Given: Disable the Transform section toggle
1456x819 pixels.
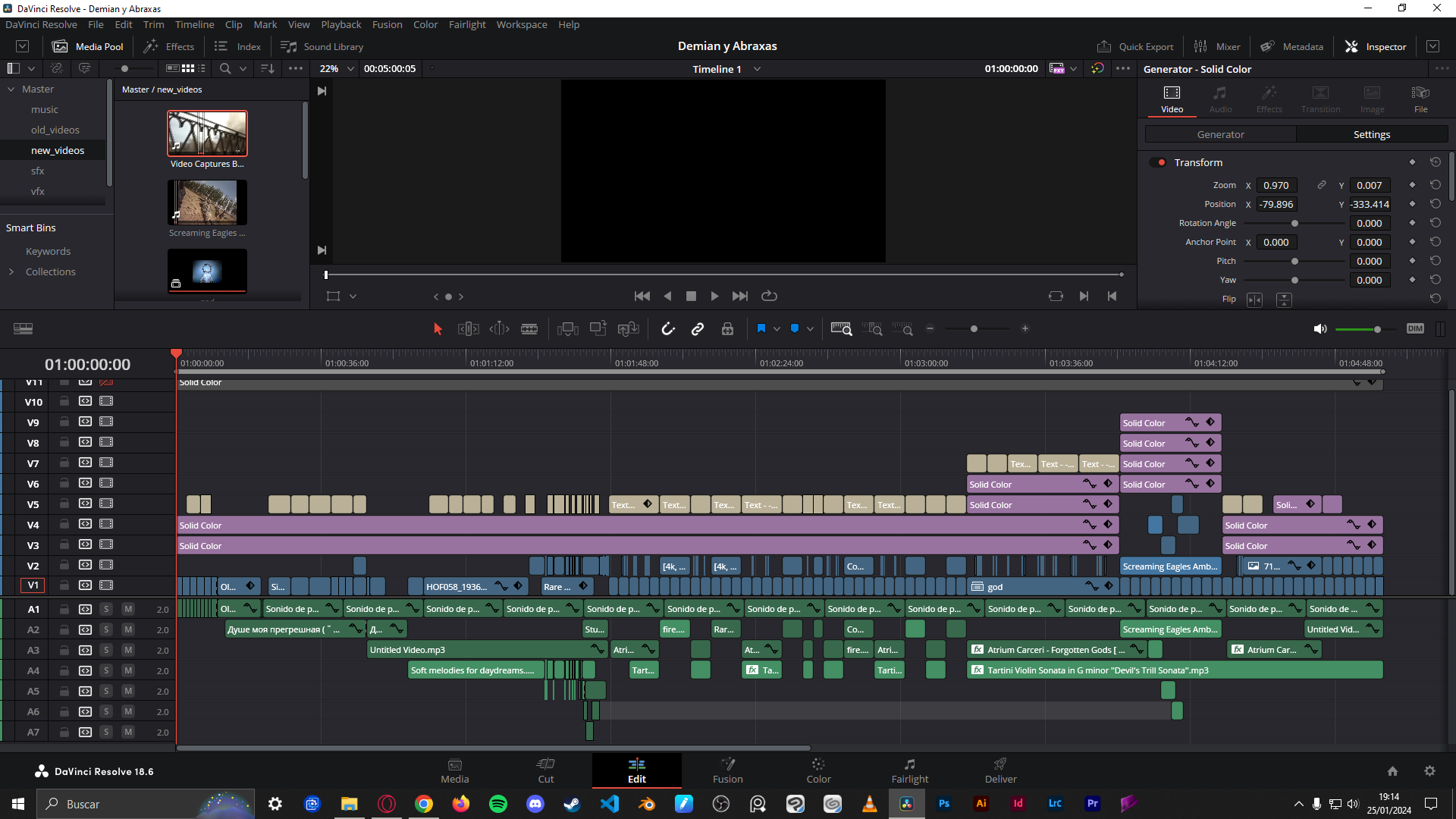Looking at the screenshot, I should [1158, 162].
